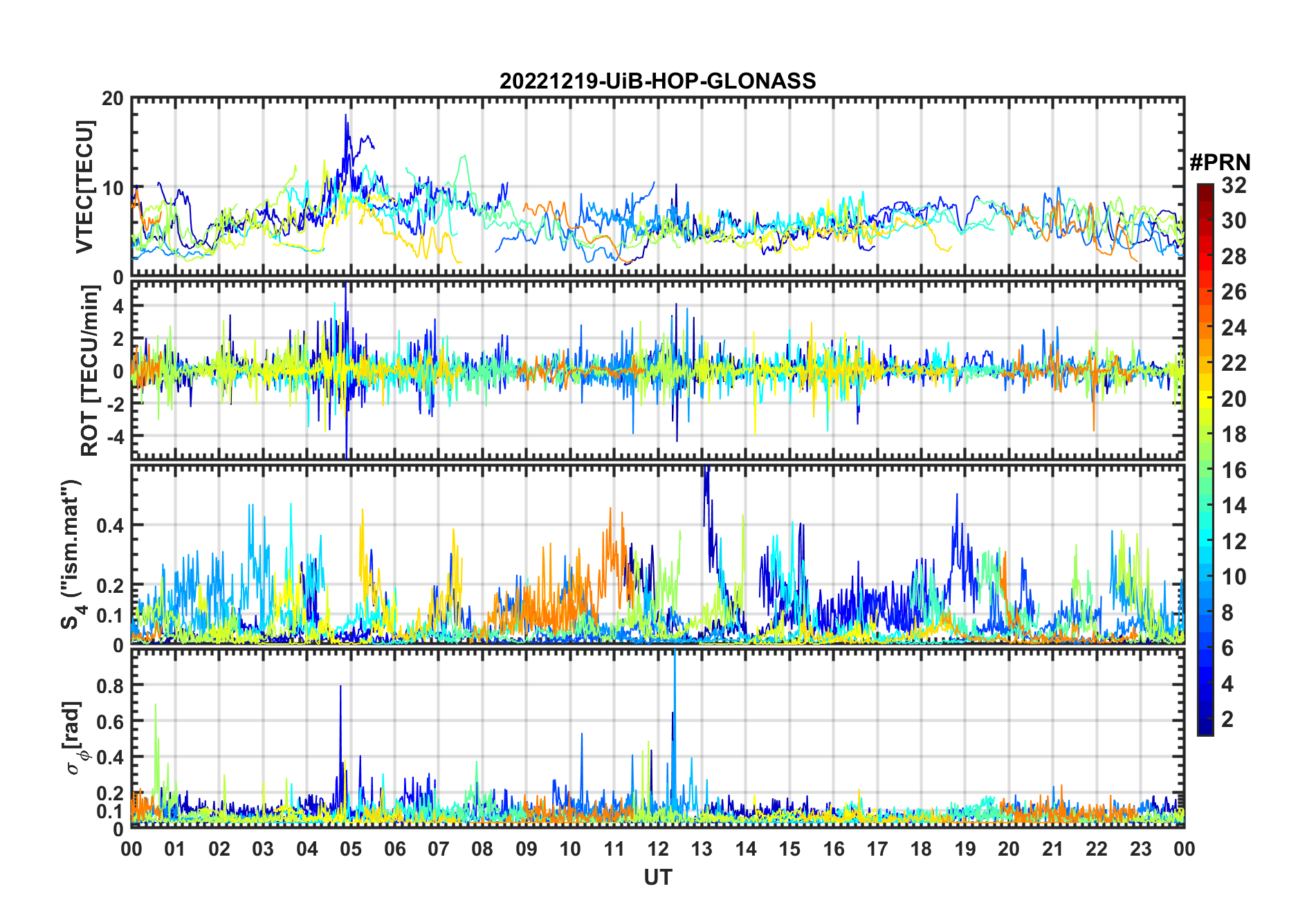
Task: Select the sigma-phi y-axis tick 0.6
Action: click(111, 721)
